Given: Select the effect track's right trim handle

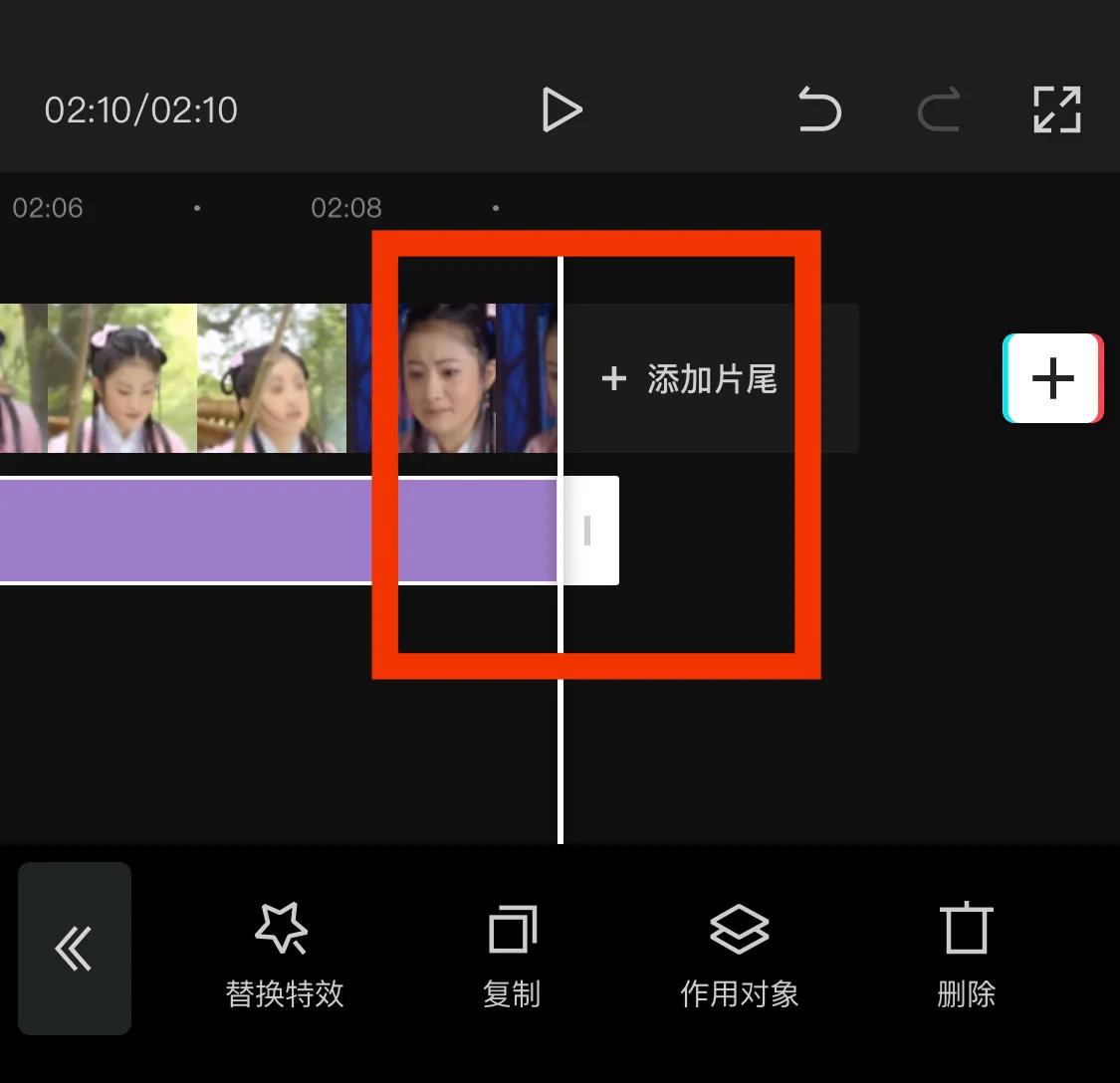Looking at the screenshot, I should point(587,531).
